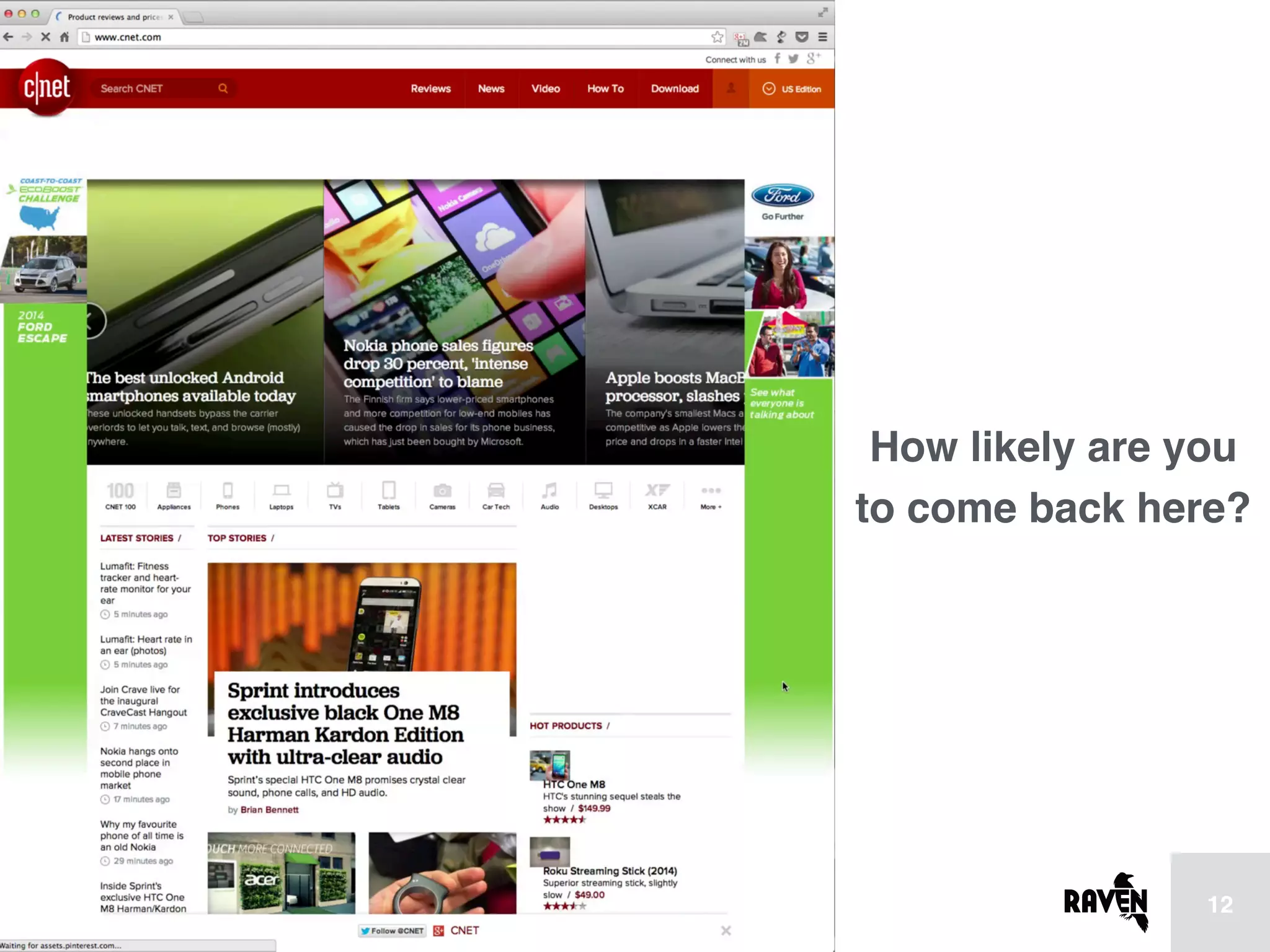The height and width of the screenshot is (952, 1270).
Task: Open CNET Facebook page icon
Action: [x=777, y=59]
